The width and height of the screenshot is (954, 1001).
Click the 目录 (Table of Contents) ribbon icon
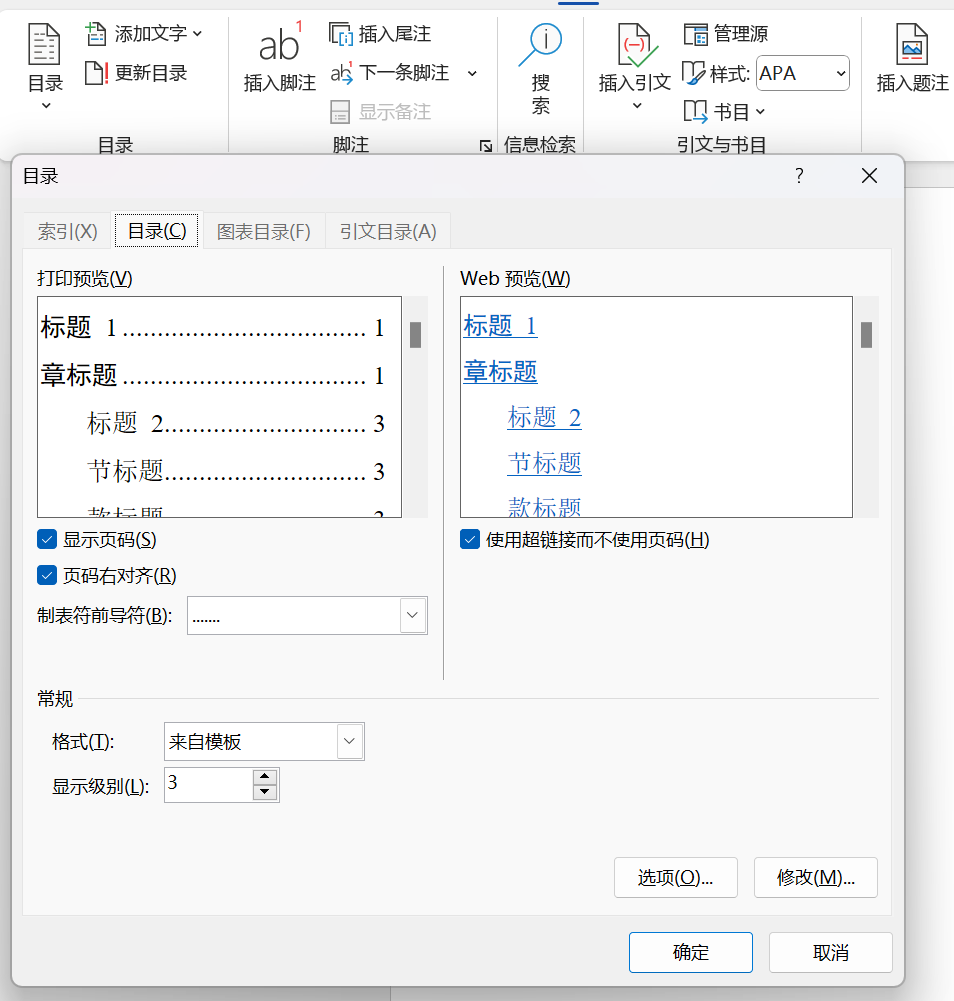(x=45, y=47)
